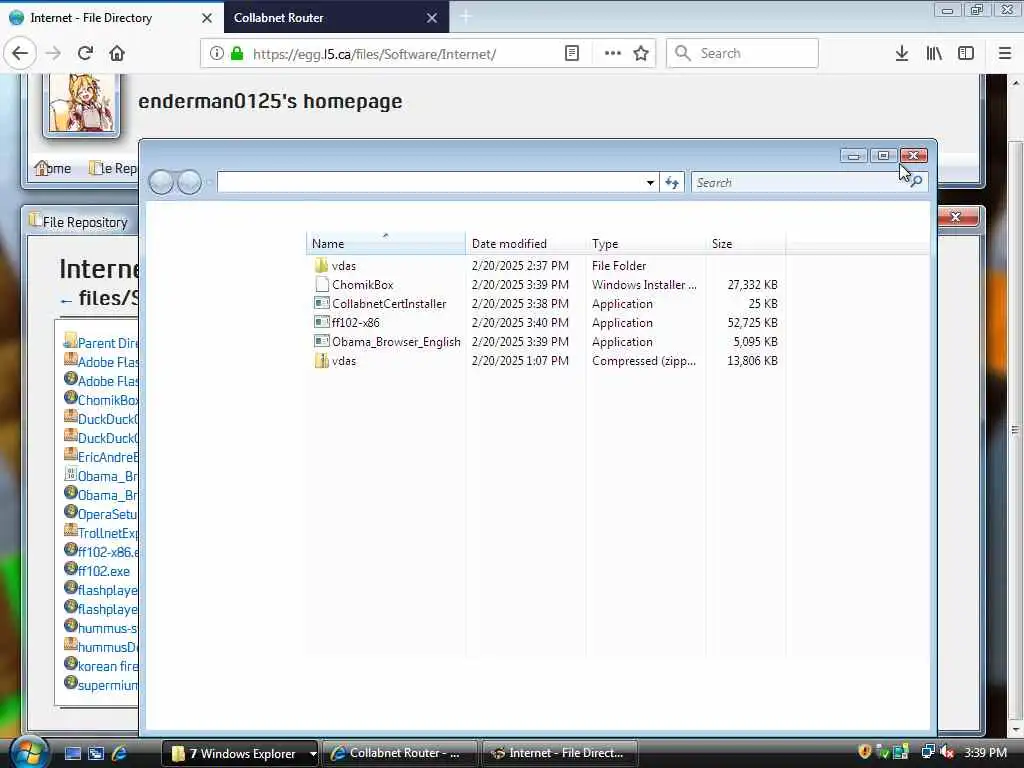The height and width of the screenshot is (768, 1024).
Task: Click size value 52,725 KB
Action: tap(752, 323)
